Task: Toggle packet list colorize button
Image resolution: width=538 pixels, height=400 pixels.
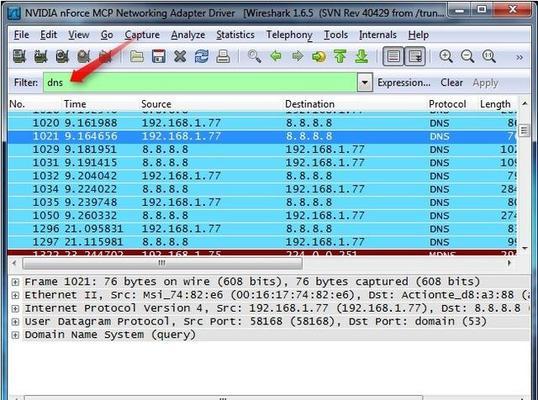Action: [x=393, y=56]
